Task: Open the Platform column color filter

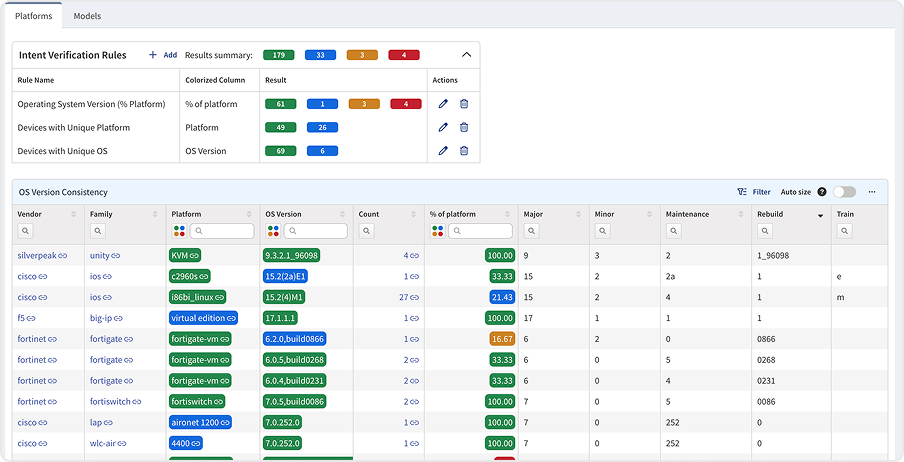Action: (178, 231)
